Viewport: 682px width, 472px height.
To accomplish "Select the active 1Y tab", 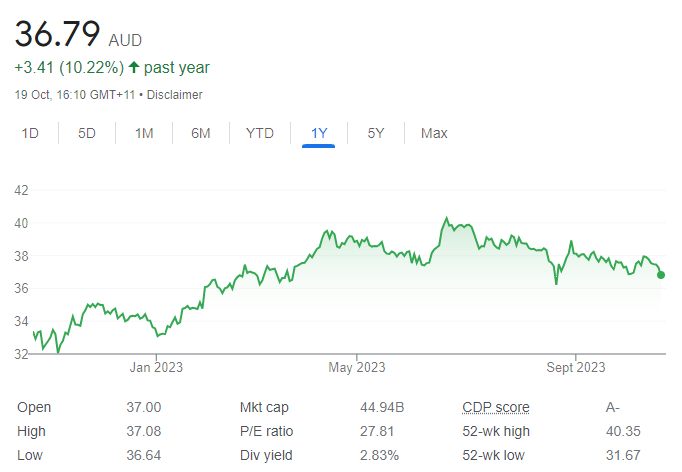I will [x=319, y=133].
